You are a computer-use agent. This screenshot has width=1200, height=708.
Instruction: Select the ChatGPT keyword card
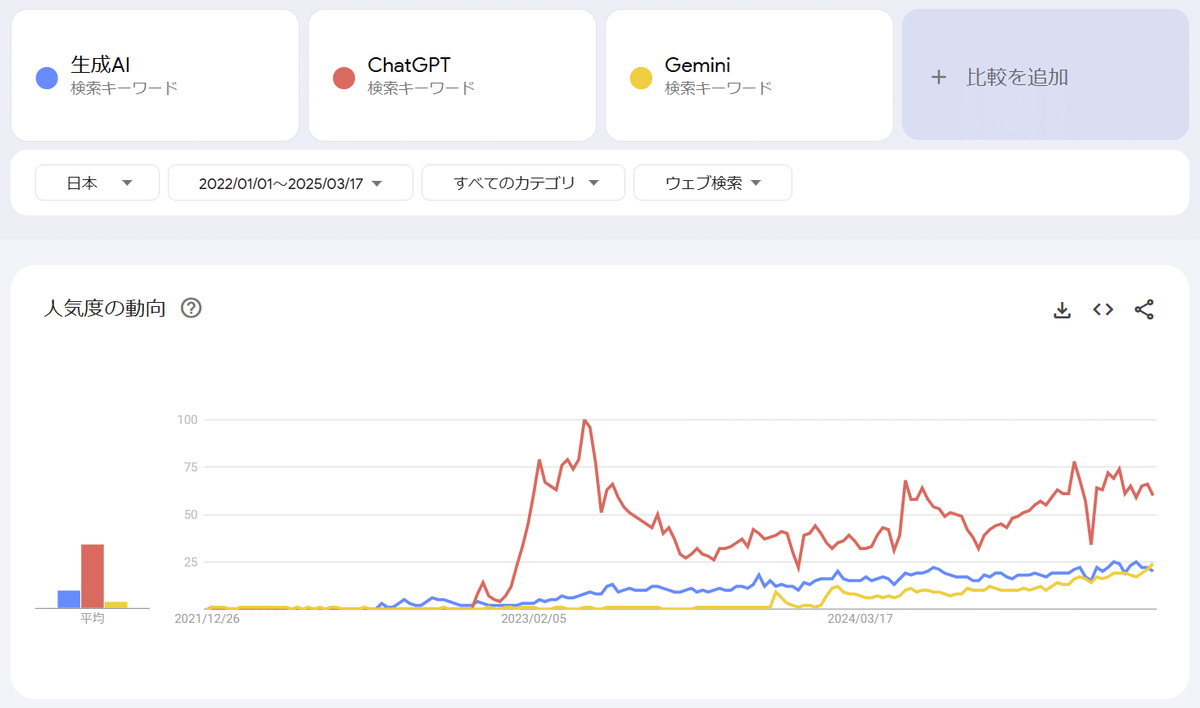pos(451,74)
